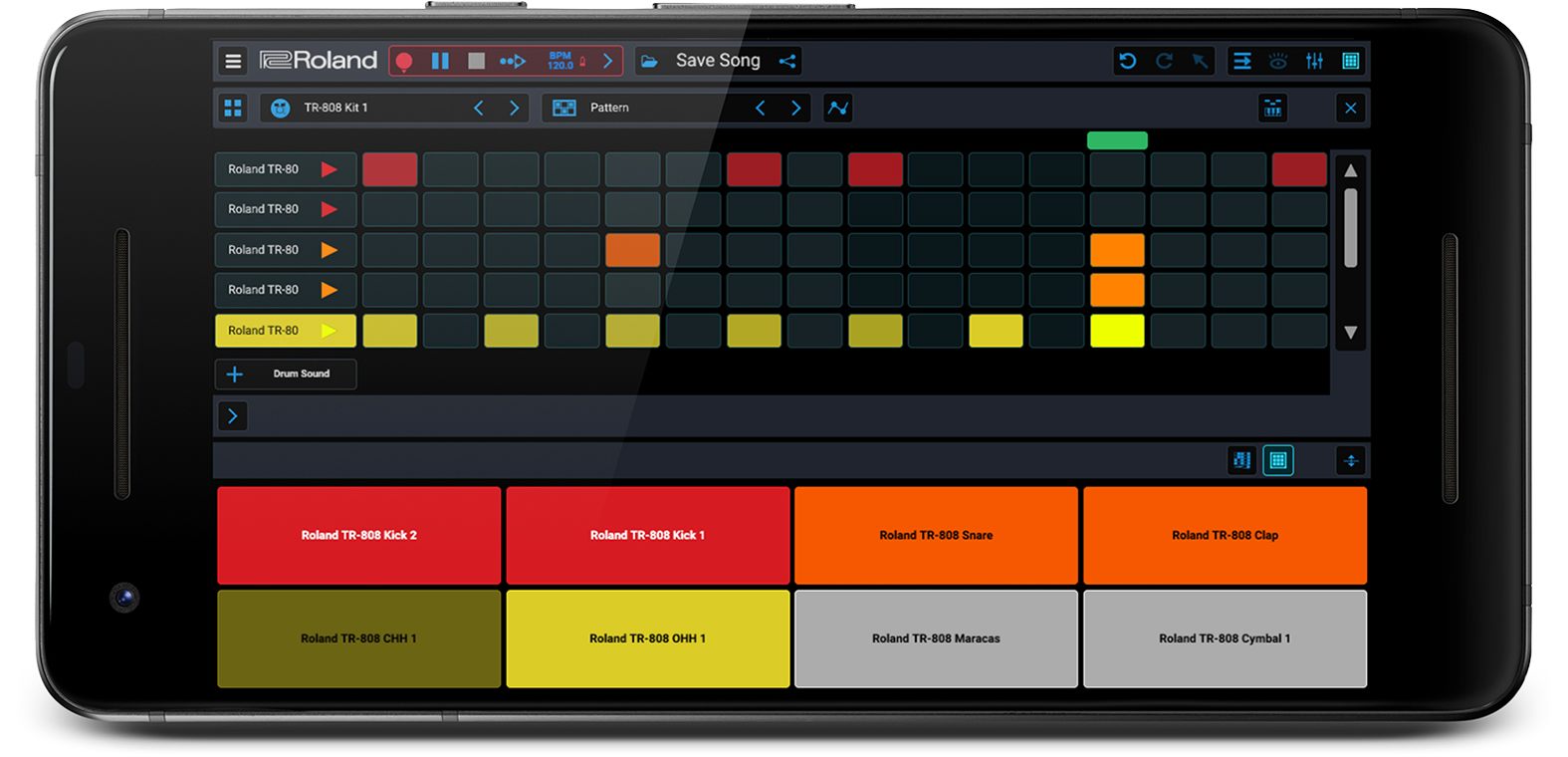1568x757 pixels.
Task: Open the automation curve editor icon
Action: 838,108
